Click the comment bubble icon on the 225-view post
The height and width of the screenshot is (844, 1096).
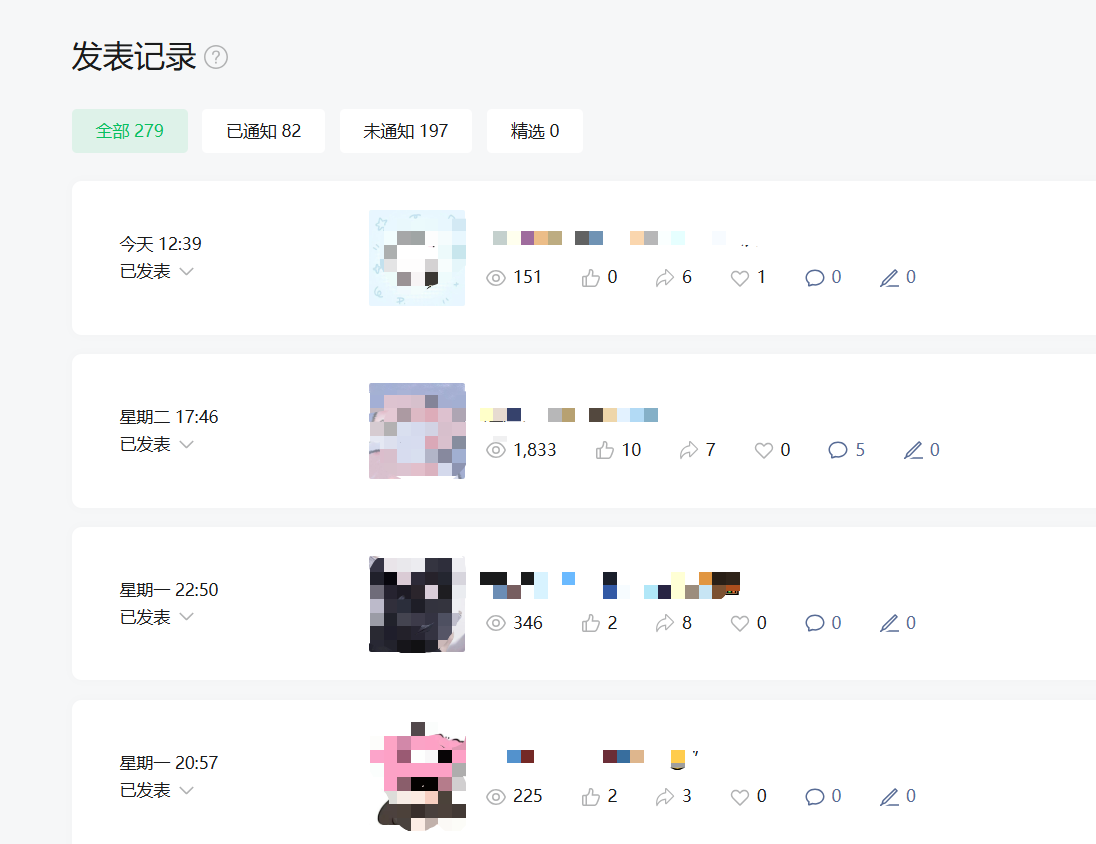click(x=814, y=796)
